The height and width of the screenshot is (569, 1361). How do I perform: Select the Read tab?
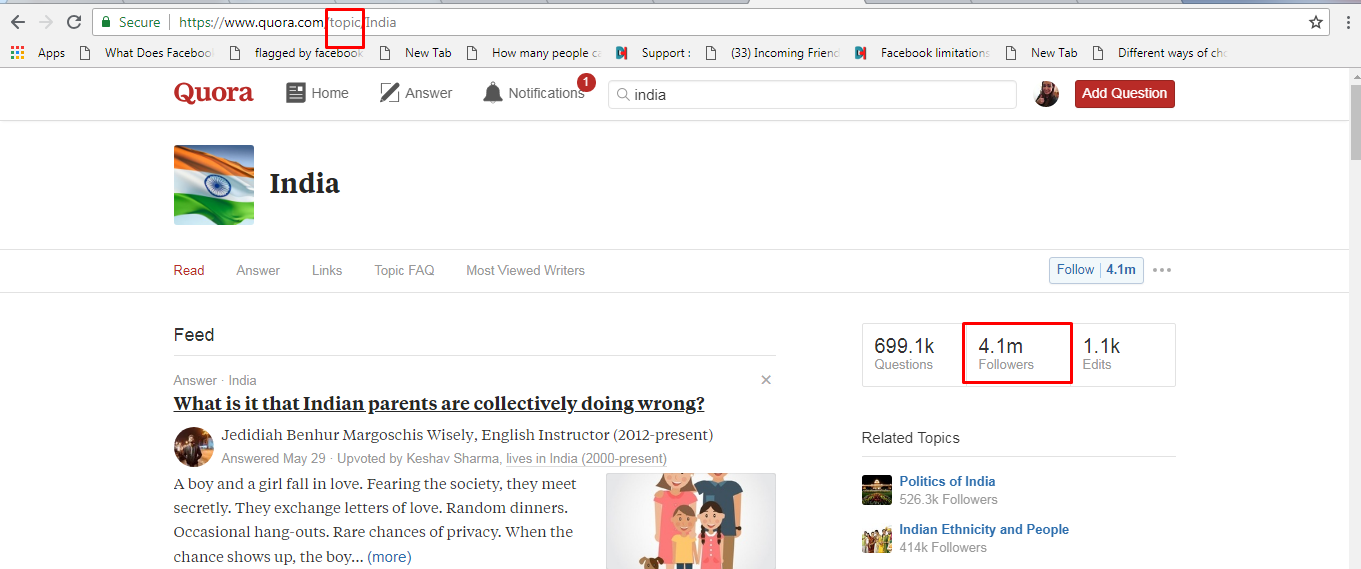click(x=189, y=270)
